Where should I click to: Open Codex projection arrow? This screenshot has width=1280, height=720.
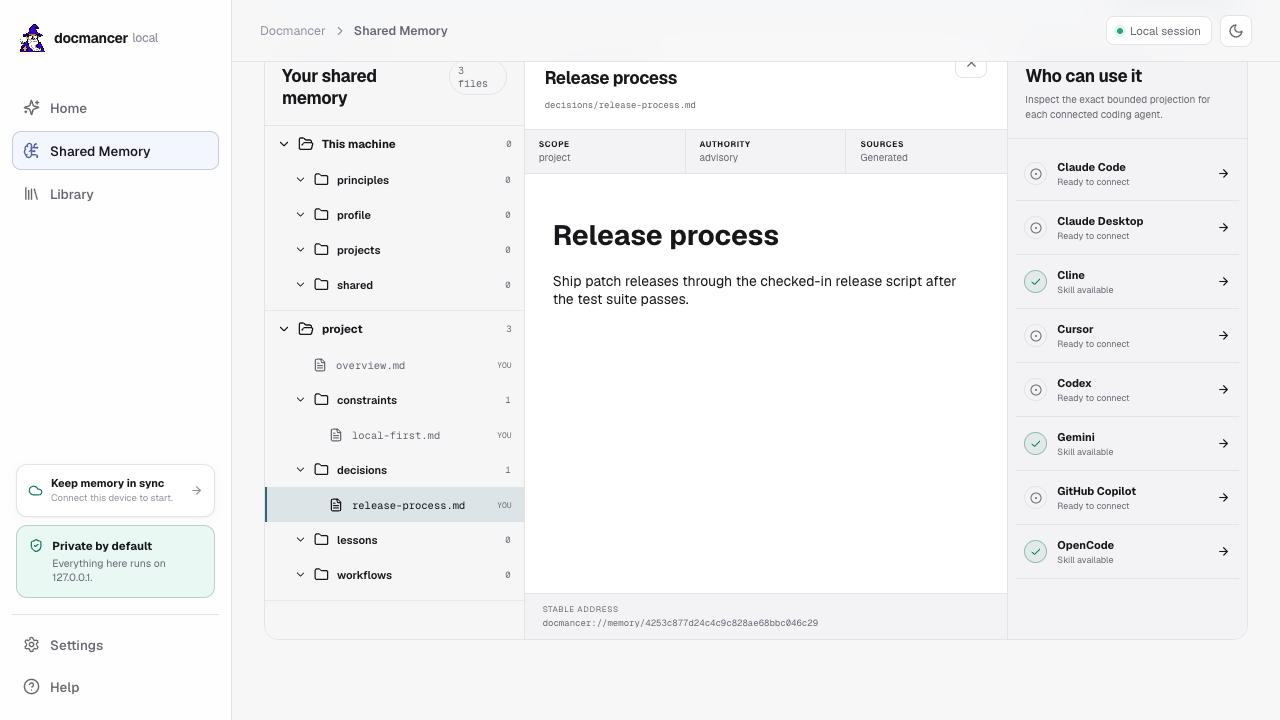[x=1224, y=390]
